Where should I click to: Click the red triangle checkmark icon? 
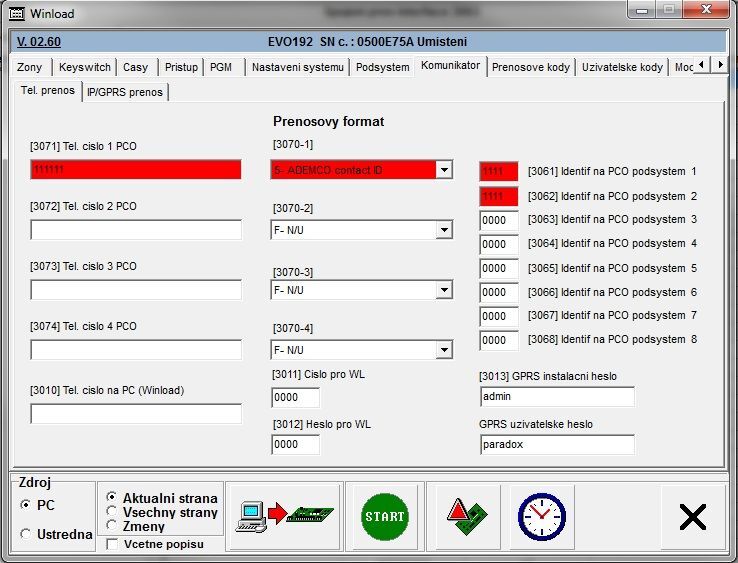click(x=467, y=516)
